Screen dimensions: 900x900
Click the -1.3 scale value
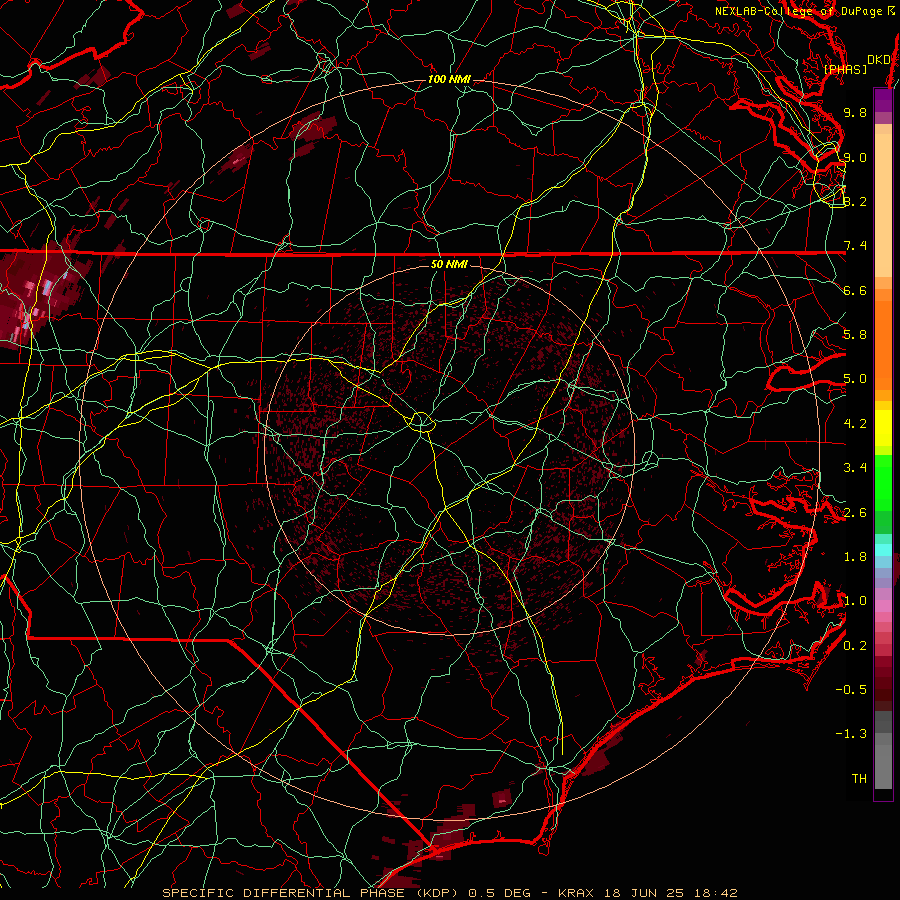tap(851, 734)
